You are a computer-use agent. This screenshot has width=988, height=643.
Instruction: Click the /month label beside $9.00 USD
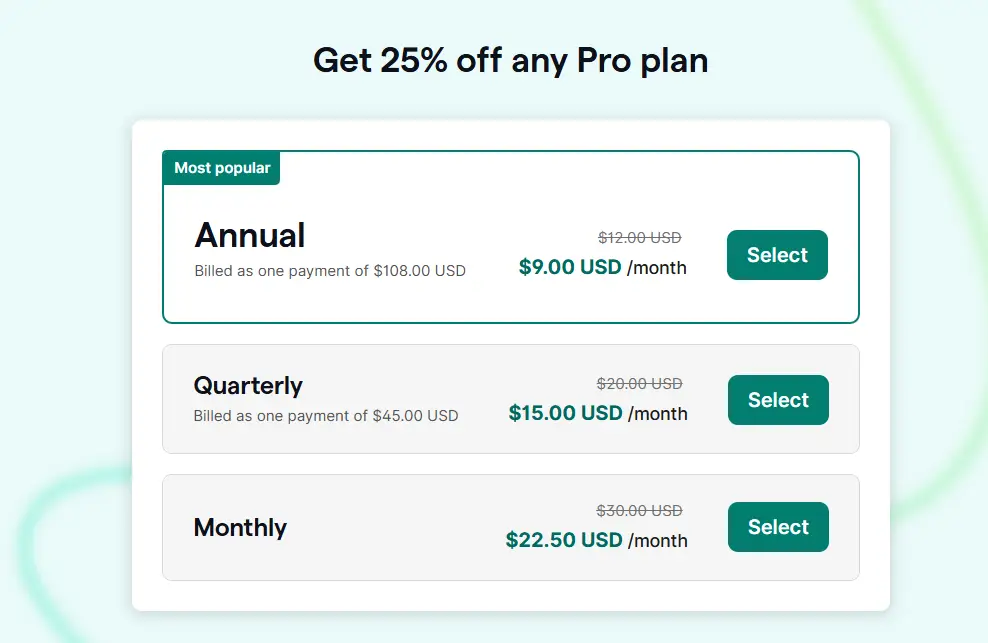pyautogui.click(x=659, y=267)
